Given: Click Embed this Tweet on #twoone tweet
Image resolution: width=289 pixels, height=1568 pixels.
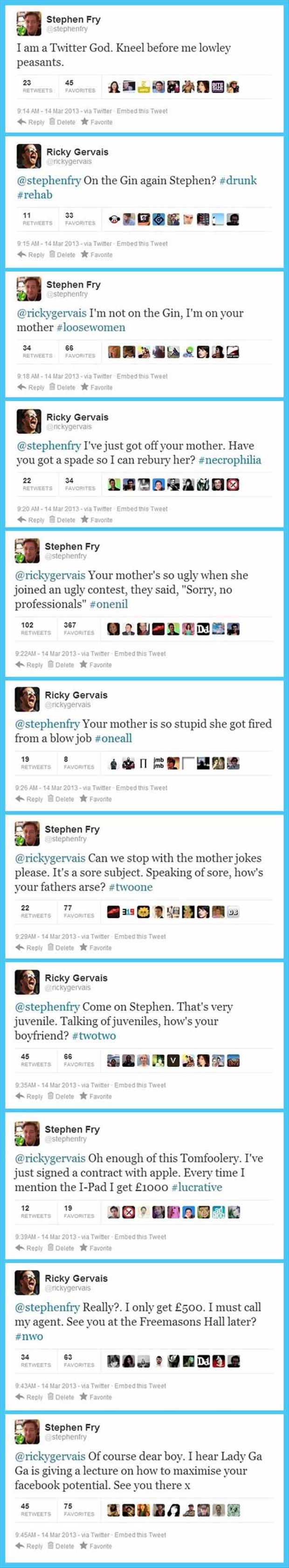Looking at the screenshot, I should [x=140, y=937].
